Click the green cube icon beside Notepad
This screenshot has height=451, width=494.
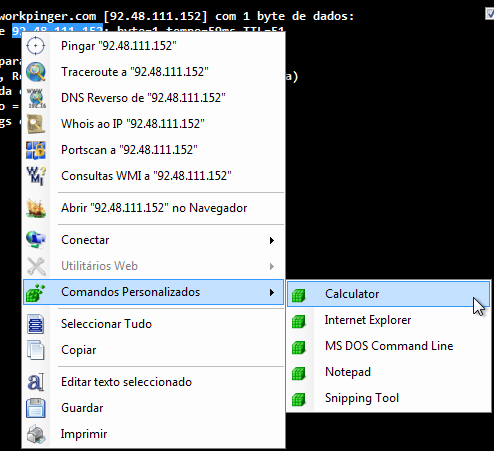(298, 373)
